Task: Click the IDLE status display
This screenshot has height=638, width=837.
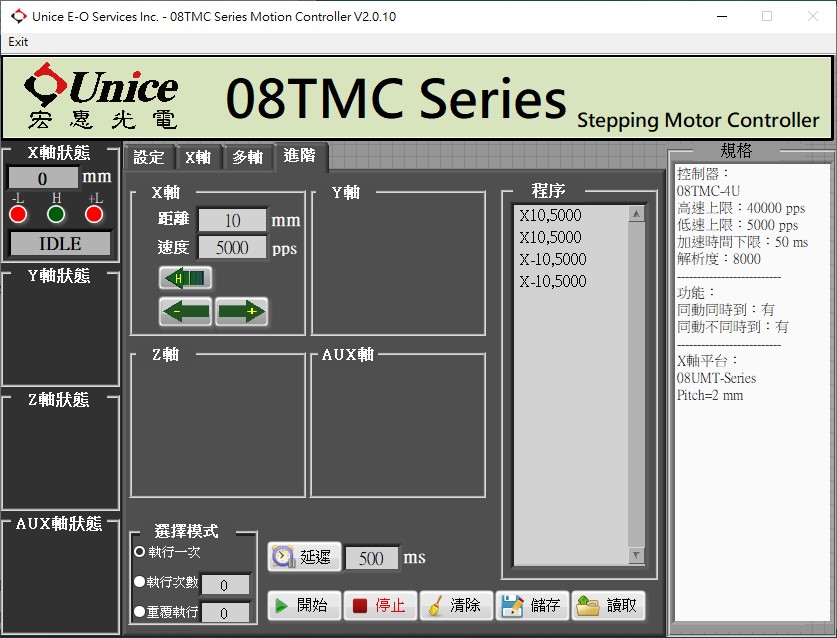Action: tap(60, 244)
